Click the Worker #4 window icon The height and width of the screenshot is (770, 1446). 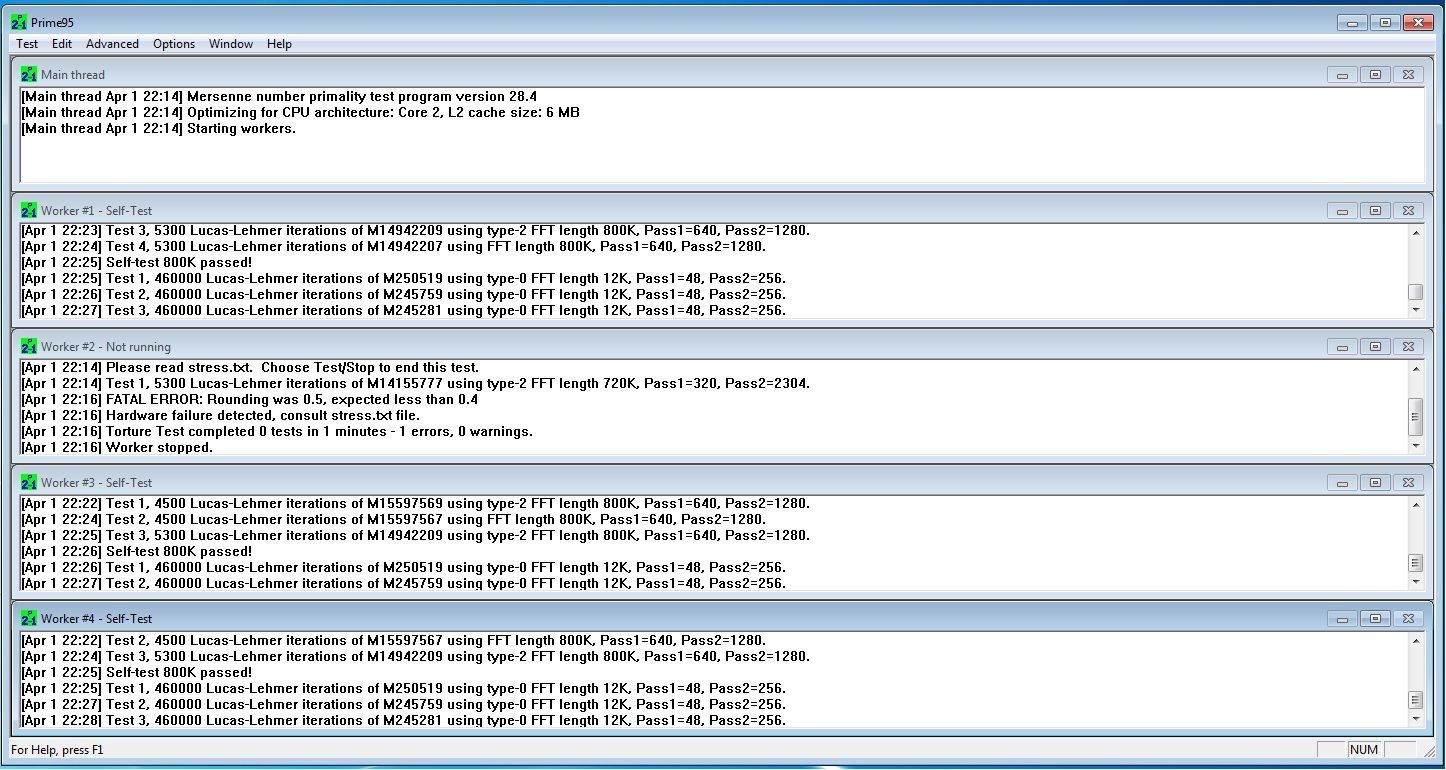28,618
